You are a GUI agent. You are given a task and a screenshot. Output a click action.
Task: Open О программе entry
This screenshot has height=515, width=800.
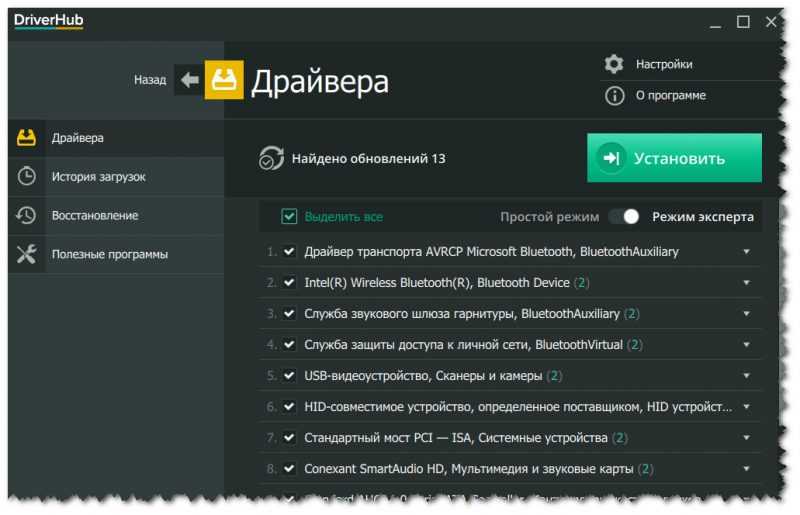[670, 95]
